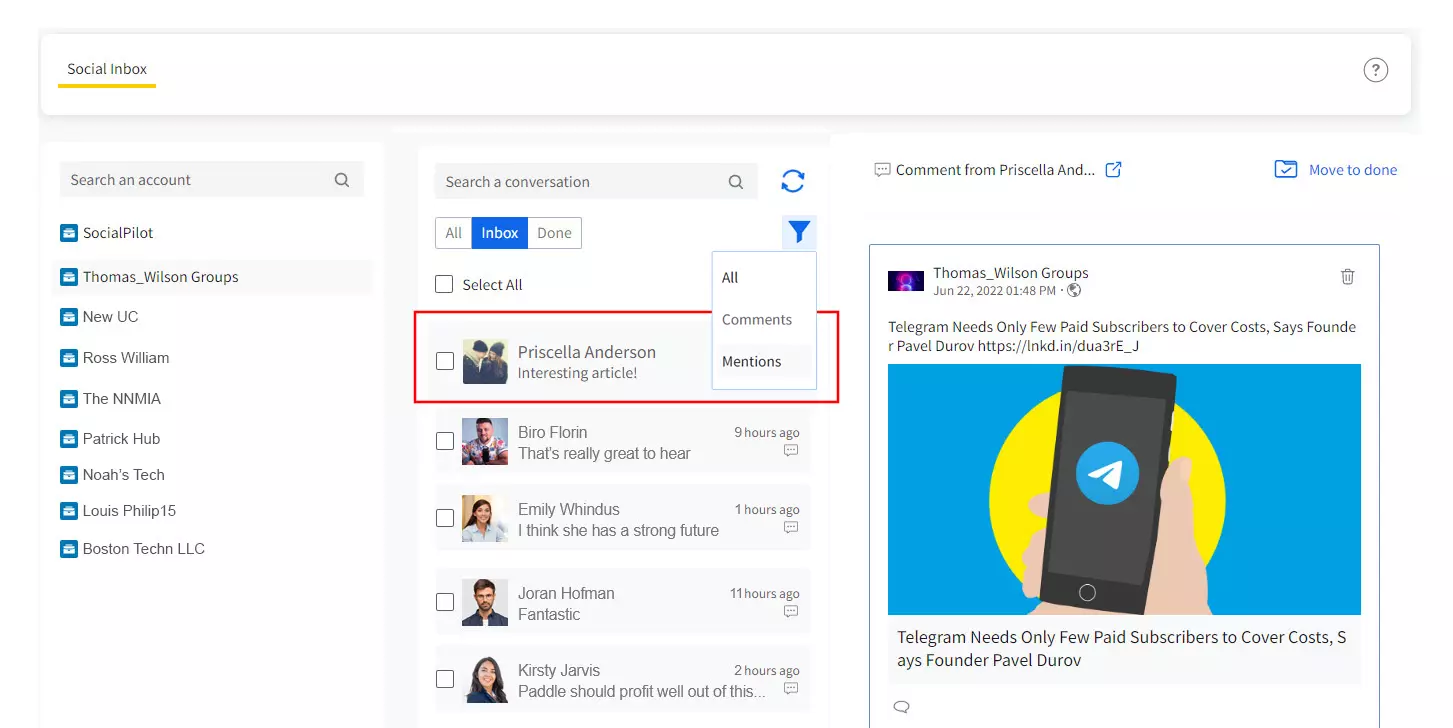
Task: Open the Social Inbox tab
Action: [106, 69]
